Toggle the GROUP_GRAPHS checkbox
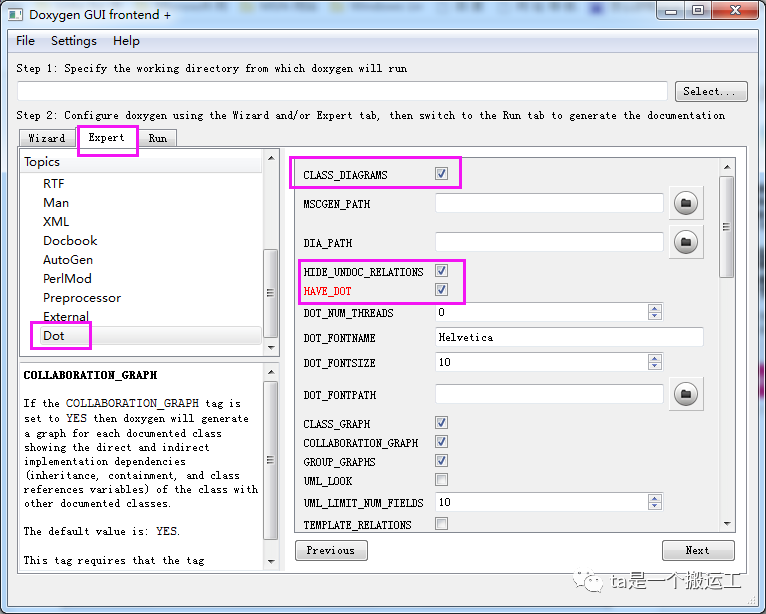 (x=442, y=461)
